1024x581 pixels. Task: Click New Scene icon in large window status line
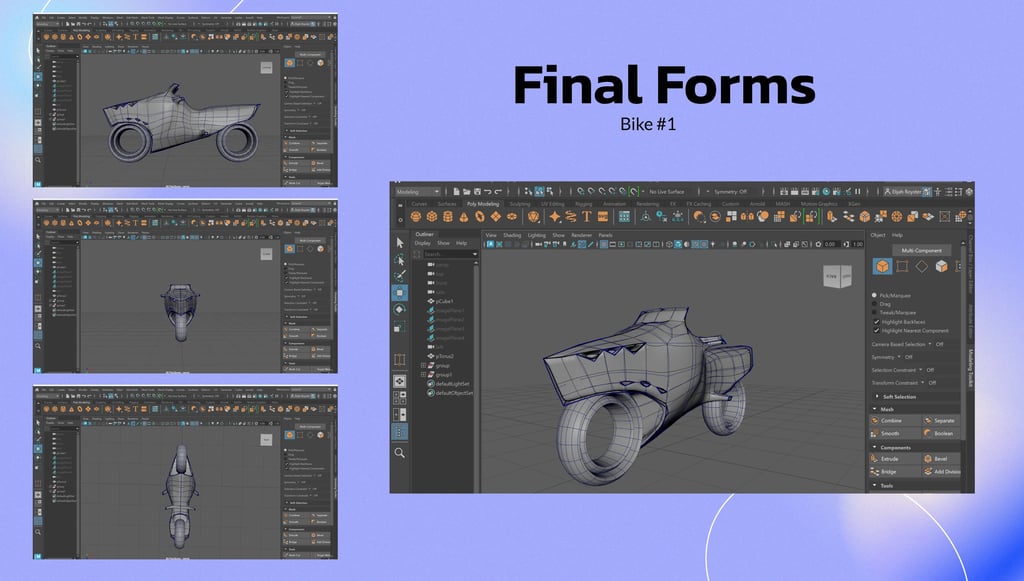456,191
